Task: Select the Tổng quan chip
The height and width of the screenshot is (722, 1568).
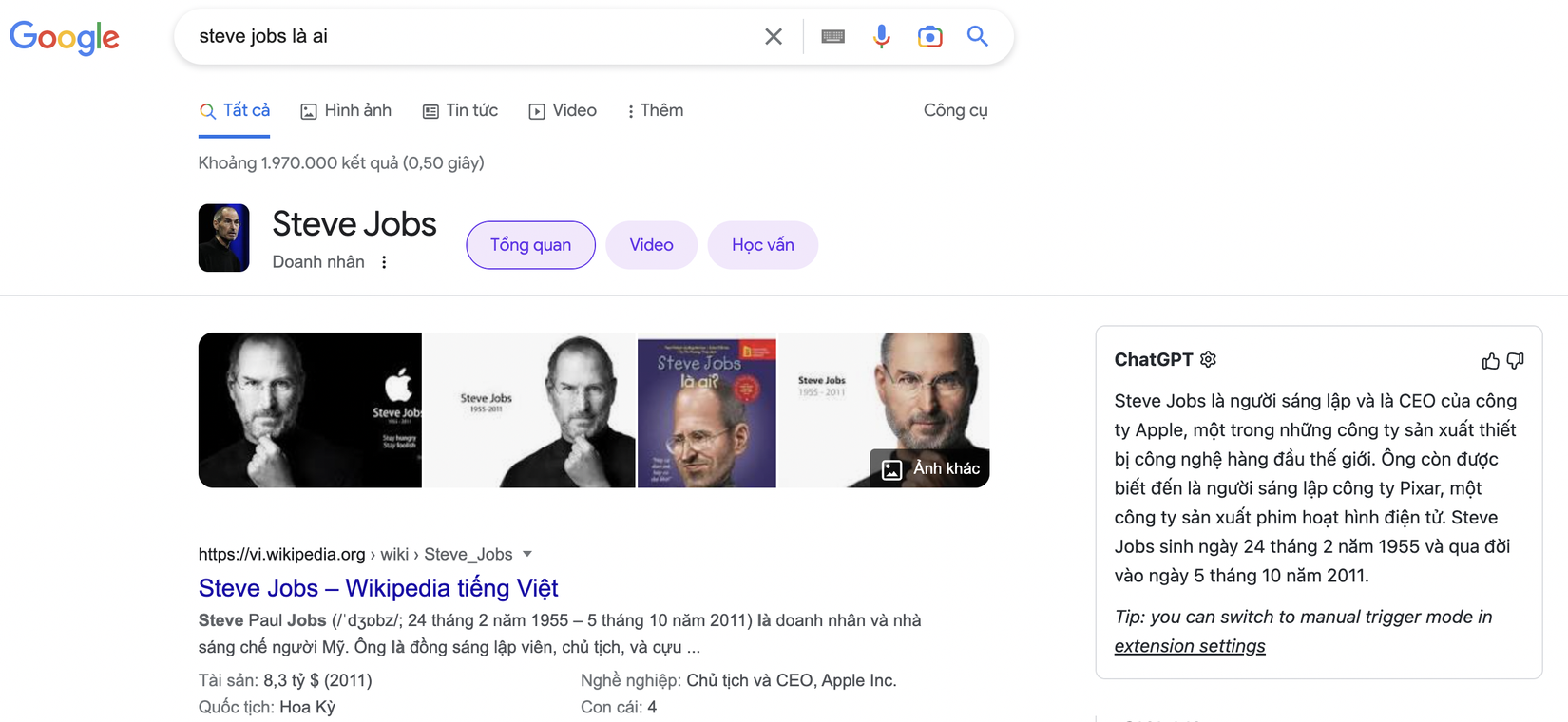Action: pos(530,245)
